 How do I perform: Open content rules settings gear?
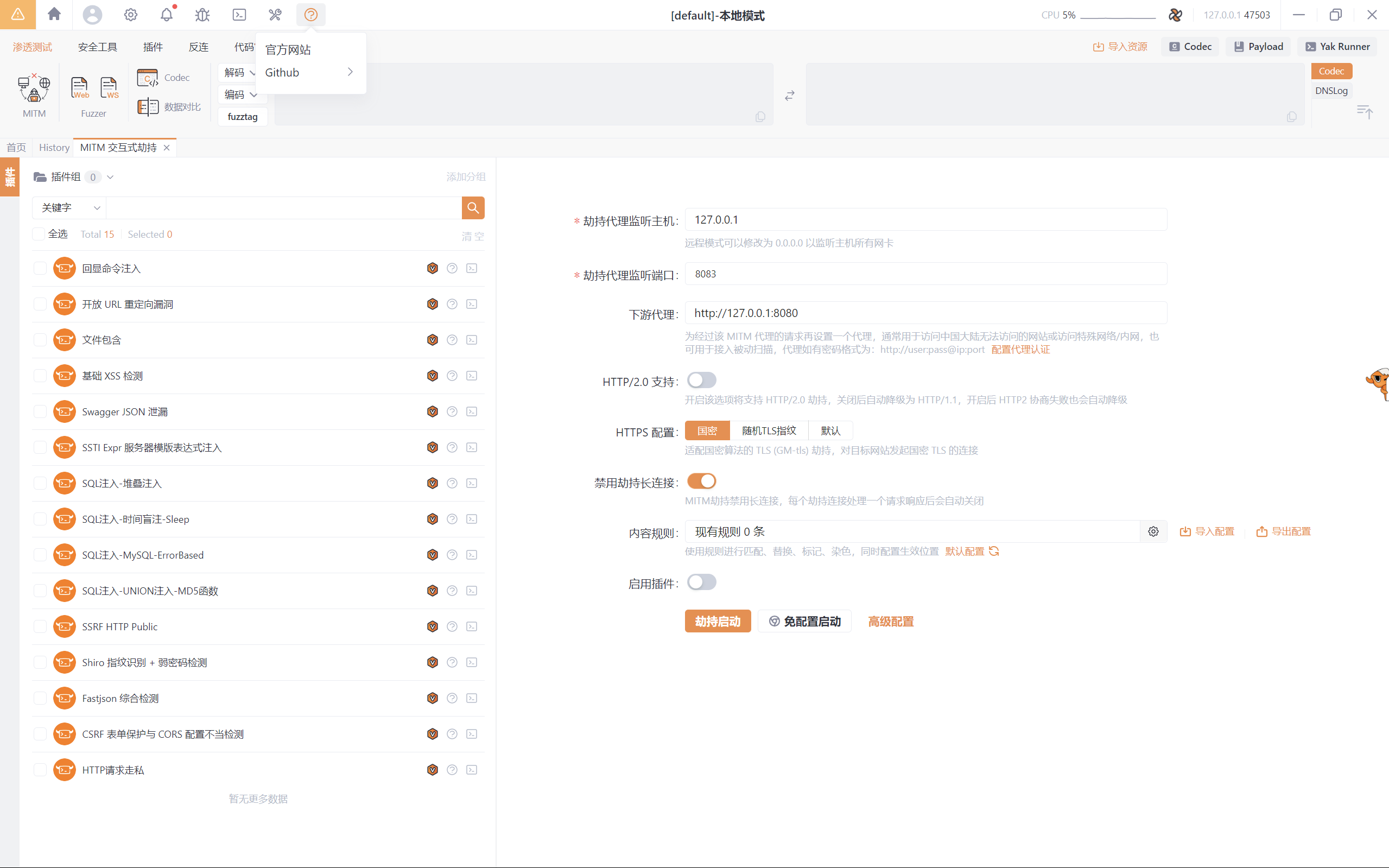(x=1152, y=531)
